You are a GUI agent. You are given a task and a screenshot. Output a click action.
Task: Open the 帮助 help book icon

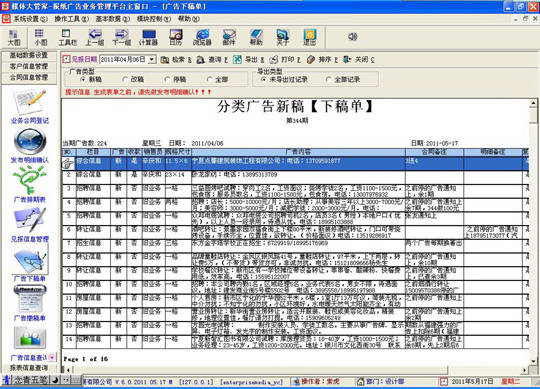pos(256,38)
